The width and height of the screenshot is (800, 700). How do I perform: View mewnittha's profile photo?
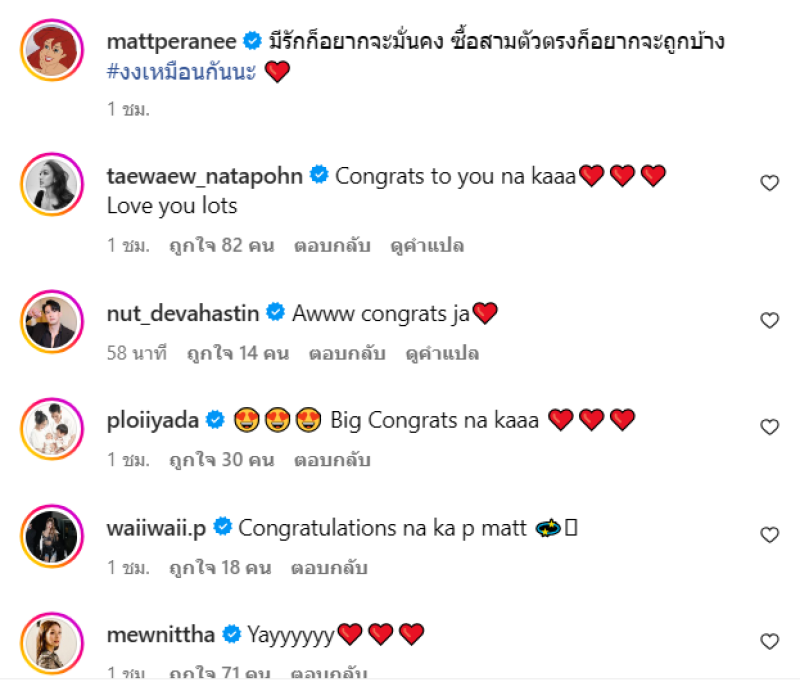coord(52,642)
